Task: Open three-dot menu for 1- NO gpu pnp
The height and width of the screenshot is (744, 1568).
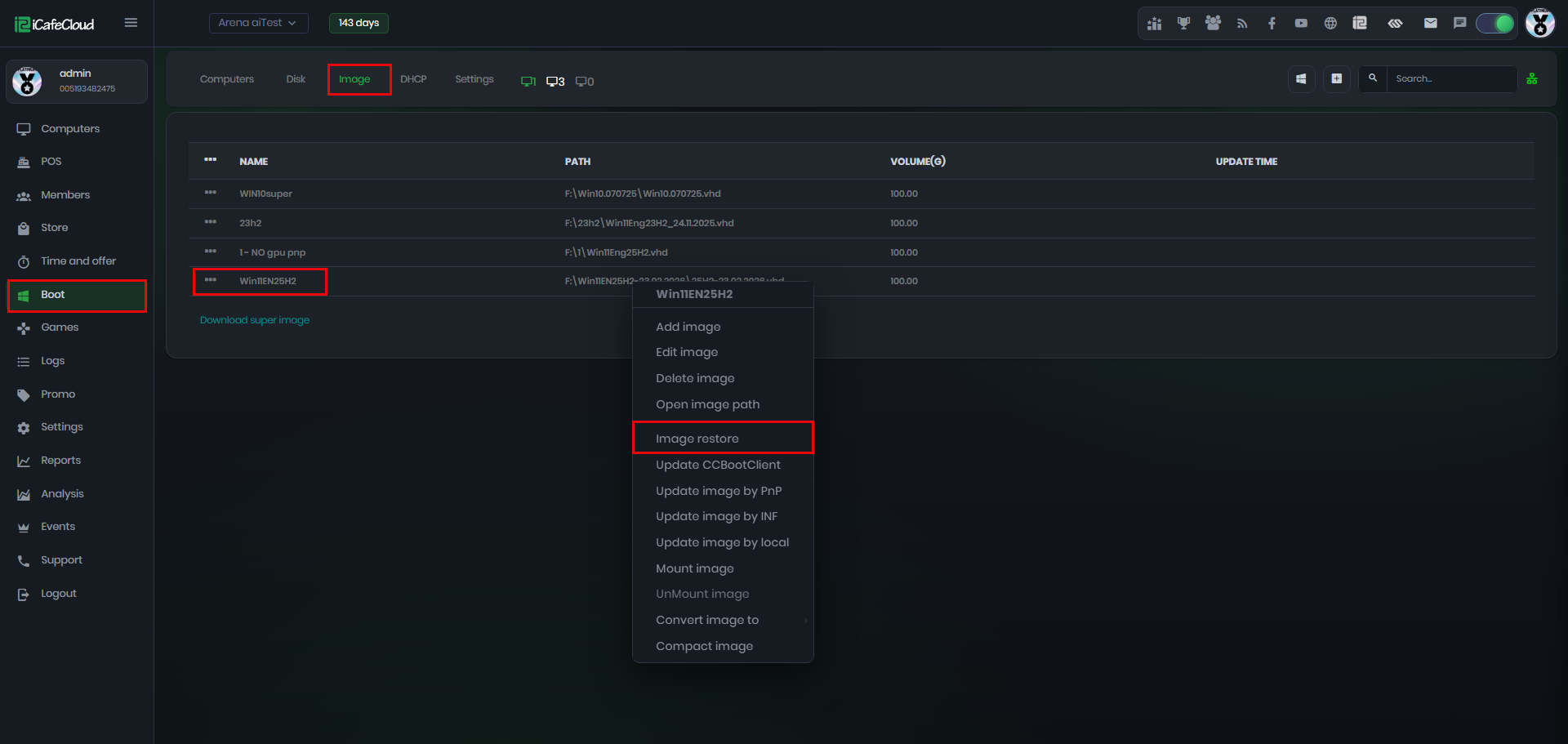Action: tap(211, 252)
